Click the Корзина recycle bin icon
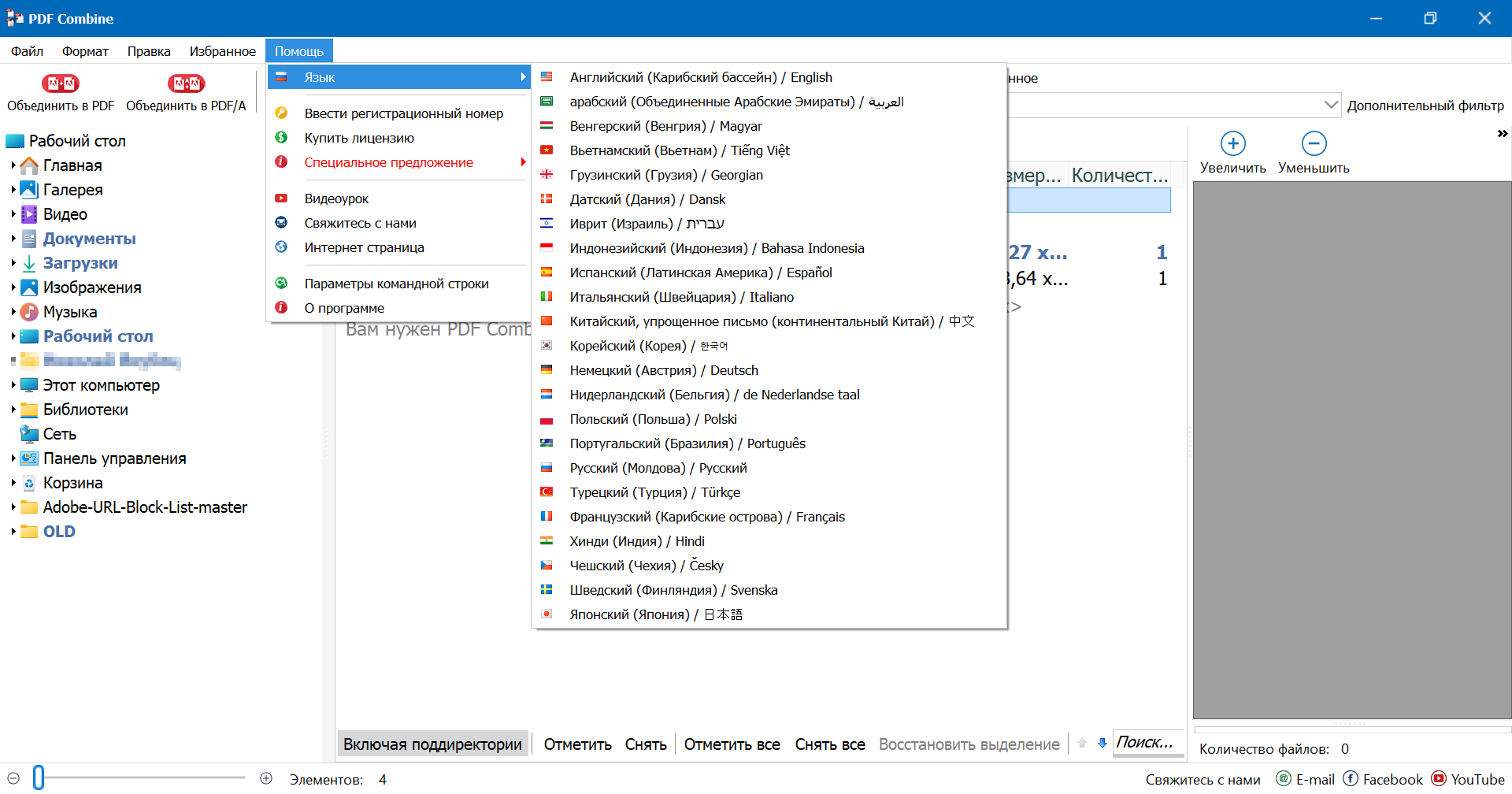The image size is (1512, 794). click(x=29, y=483)
